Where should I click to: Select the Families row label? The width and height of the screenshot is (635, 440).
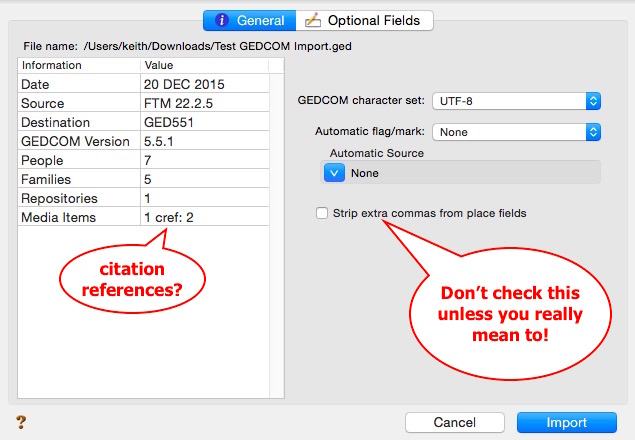[x=46, y=179]
